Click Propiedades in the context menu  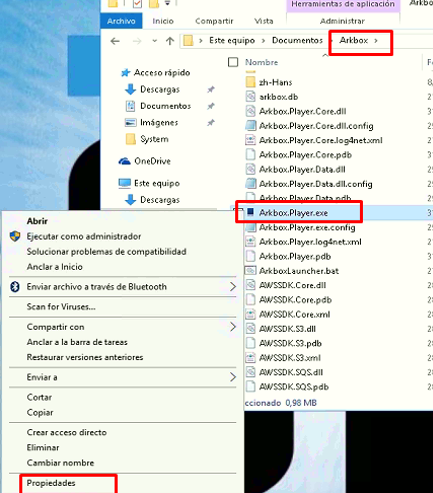[51, 483]
